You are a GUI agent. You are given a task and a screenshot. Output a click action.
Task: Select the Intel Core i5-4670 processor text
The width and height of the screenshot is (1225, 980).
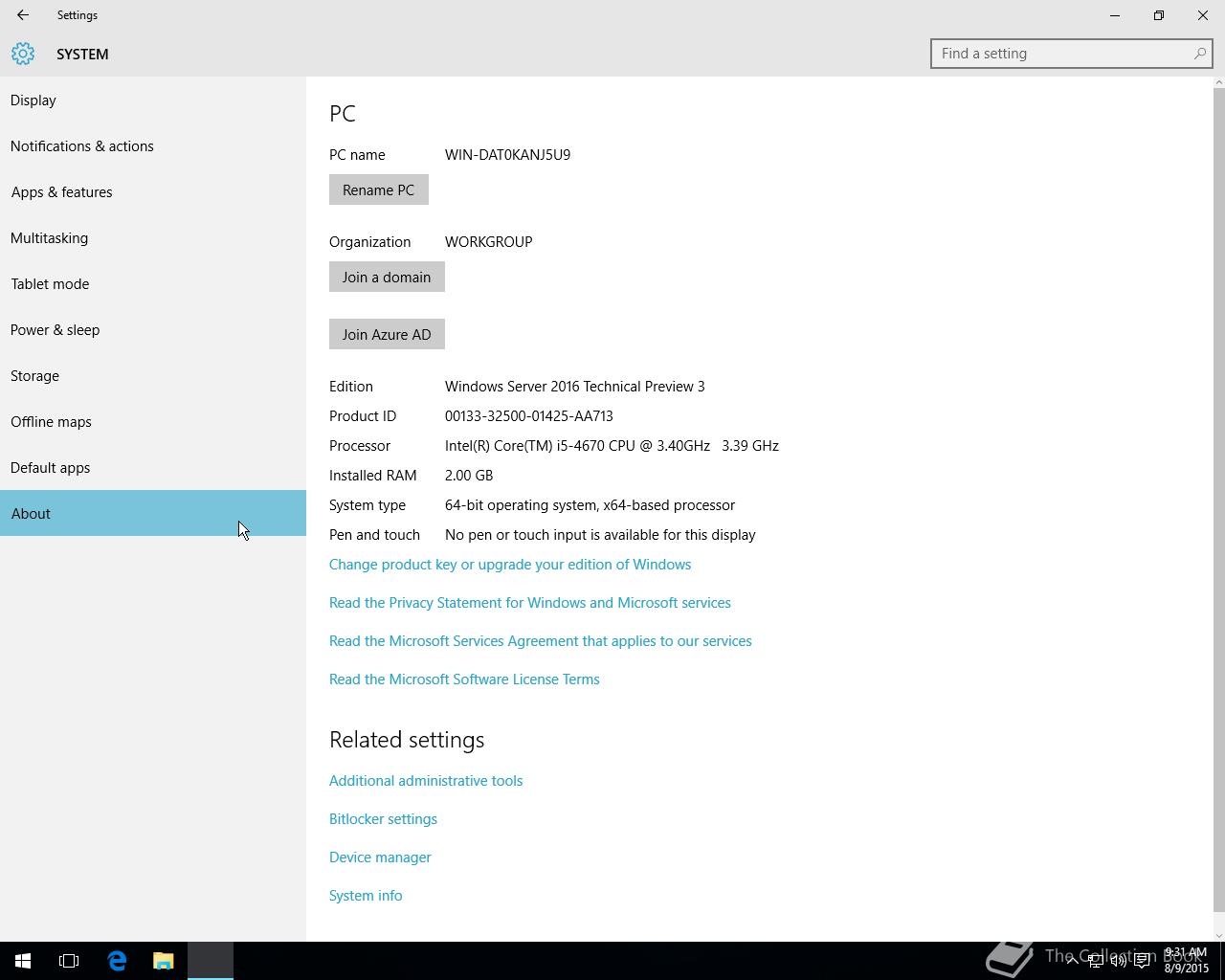[612, 446]
